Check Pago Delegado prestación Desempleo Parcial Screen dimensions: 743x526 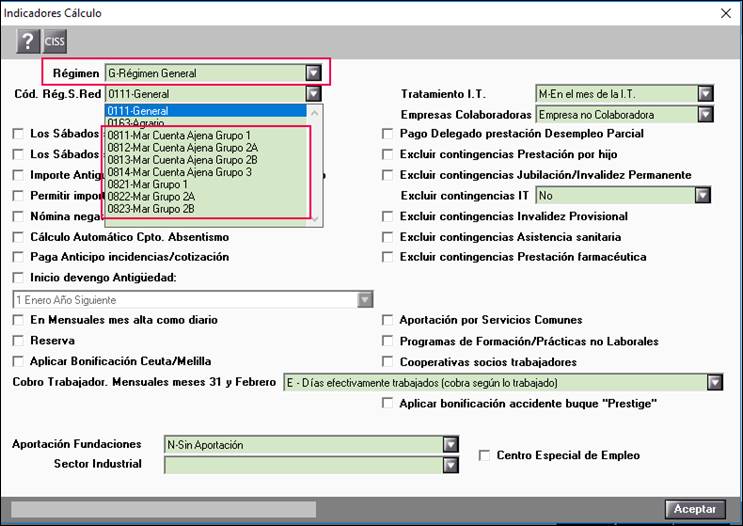point(388,134)
